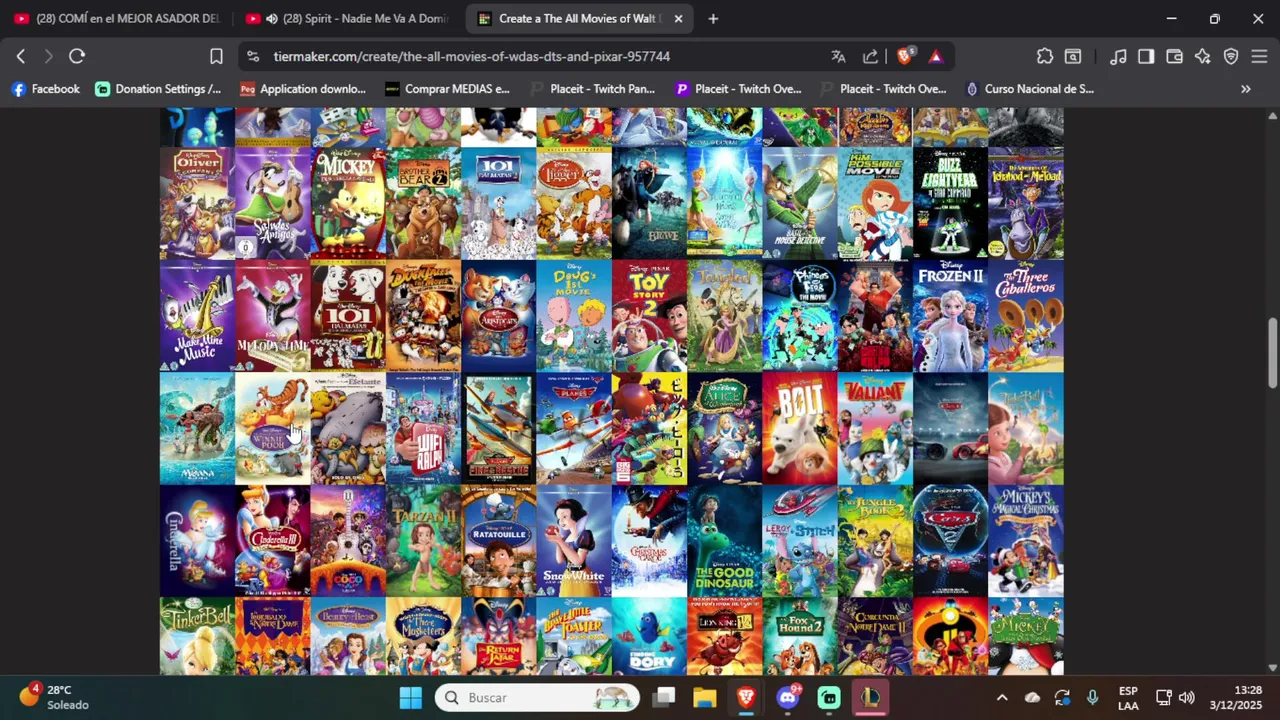The height and width of the screenshot is (720, 1280).
Task: Toggle the browser sidebar panel icon
Action: point(1146,56)
